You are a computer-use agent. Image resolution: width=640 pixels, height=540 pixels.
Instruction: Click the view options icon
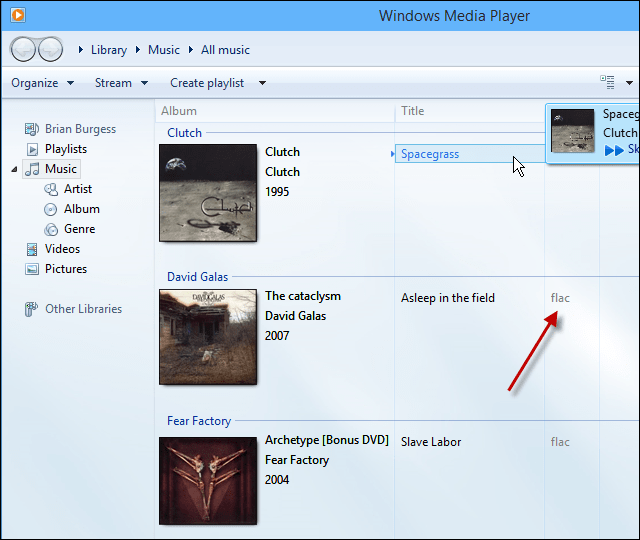607,82
